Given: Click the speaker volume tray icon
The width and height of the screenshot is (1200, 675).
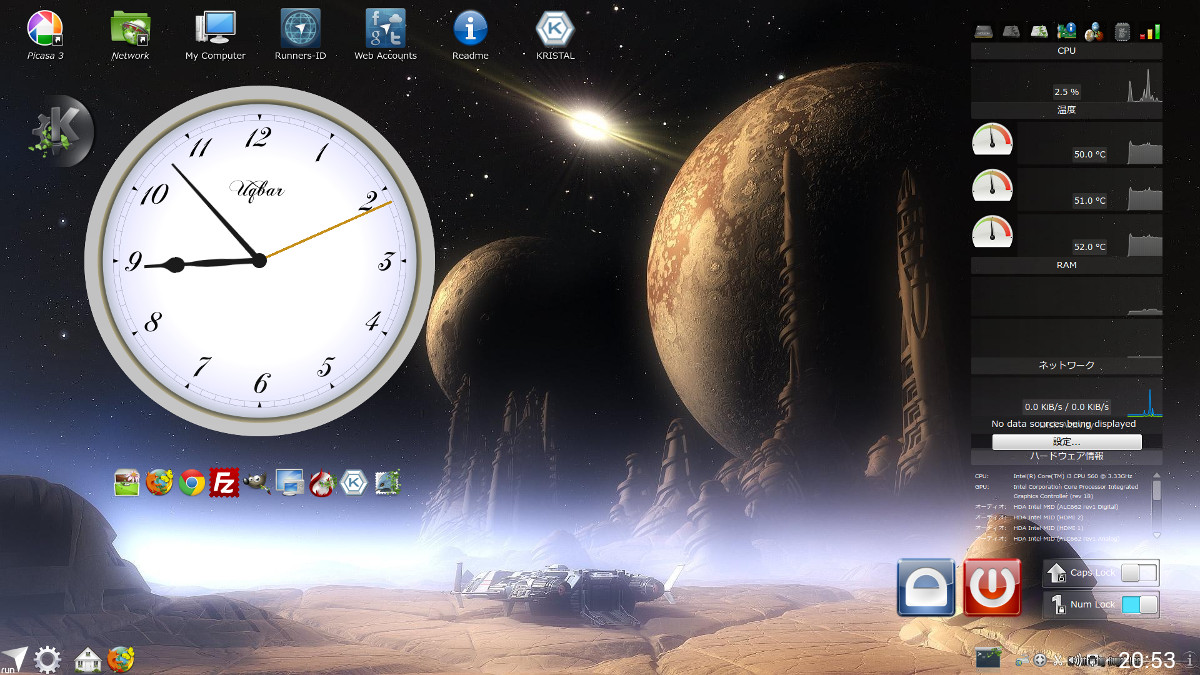Looking at the screenshot, I should pyautogui.click(x=1075, y=660).
